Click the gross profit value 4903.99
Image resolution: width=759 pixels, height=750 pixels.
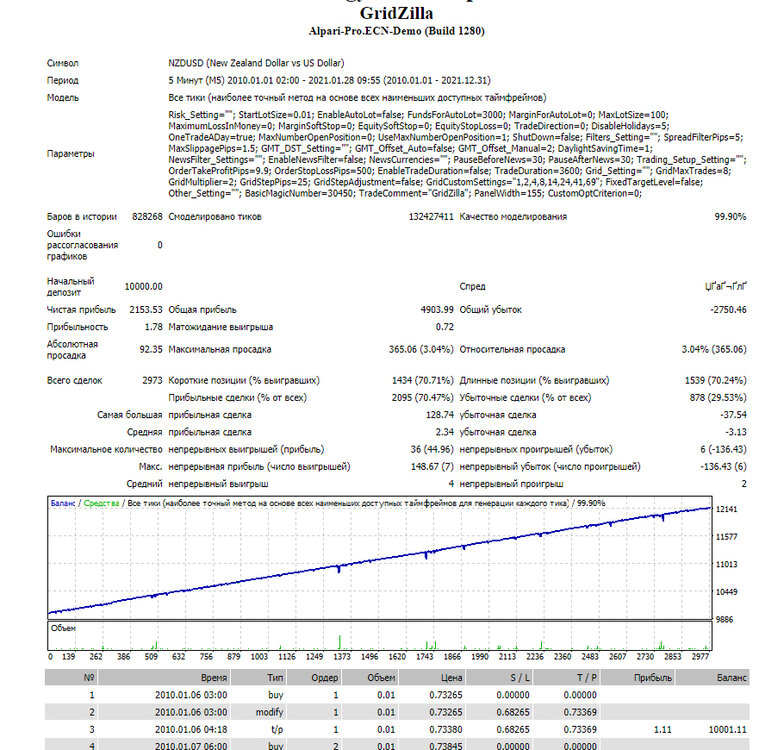(x=437, y=310)
